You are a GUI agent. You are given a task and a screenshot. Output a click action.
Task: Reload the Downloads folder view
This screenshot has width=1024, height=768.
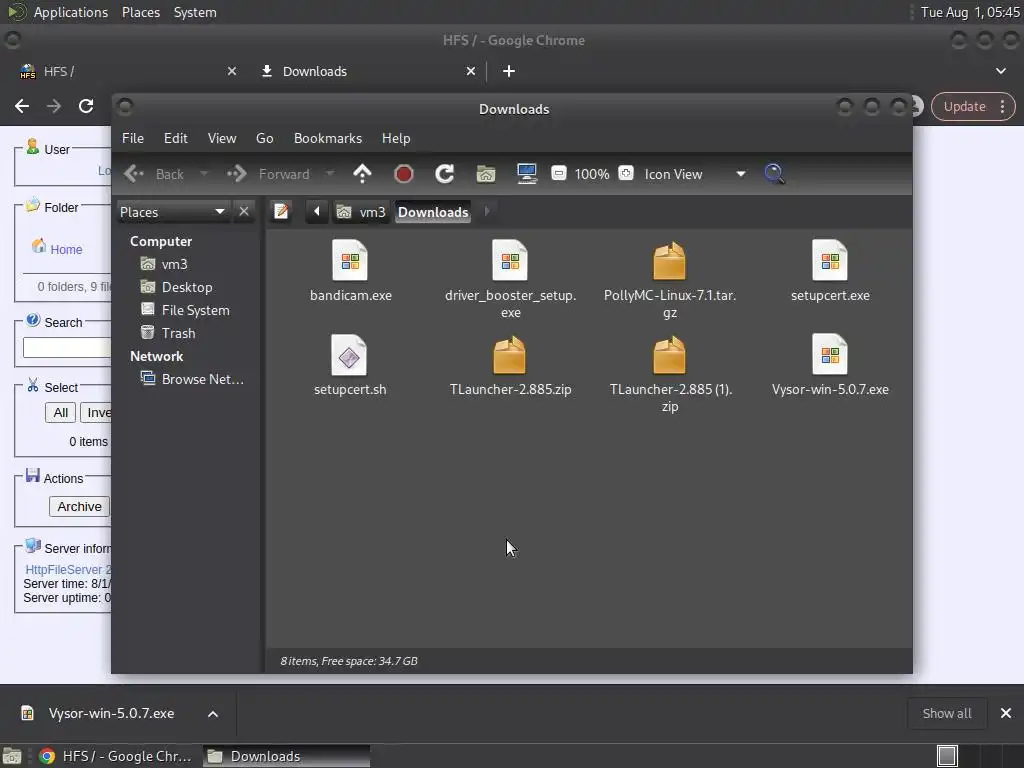(445, 174)
